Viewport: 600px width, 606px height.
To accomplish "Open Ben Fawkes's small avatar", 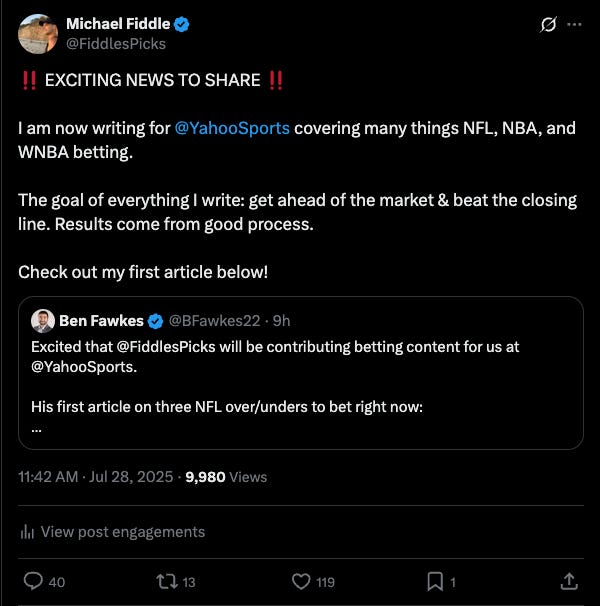I will (x=42, y=321).
